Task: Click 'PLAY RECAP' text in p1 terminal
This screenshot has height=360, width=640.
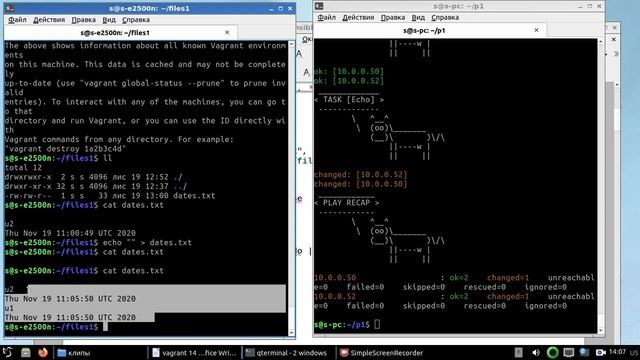Action: pos(347,203)
